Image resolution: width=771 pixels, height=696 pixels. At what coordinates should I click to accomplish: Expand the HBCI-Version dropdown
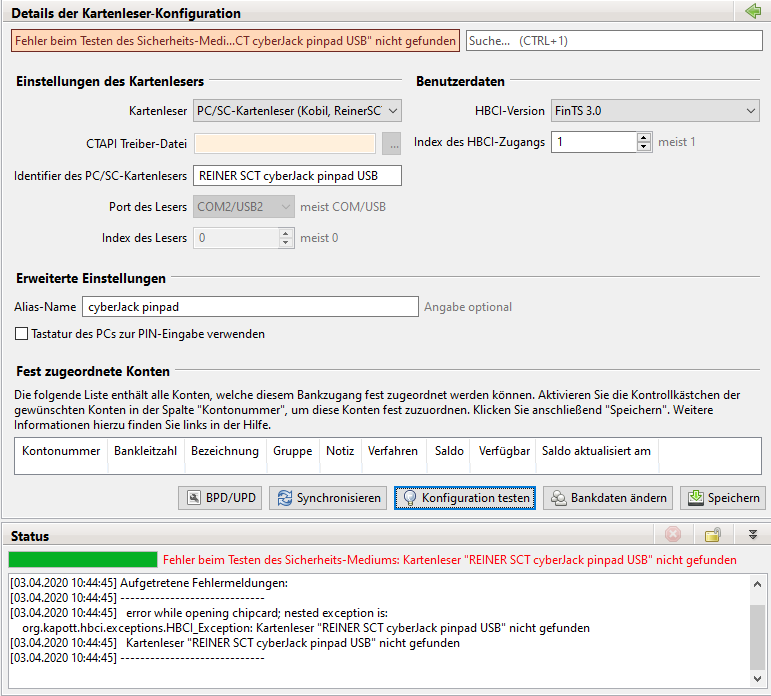[655, 111]
